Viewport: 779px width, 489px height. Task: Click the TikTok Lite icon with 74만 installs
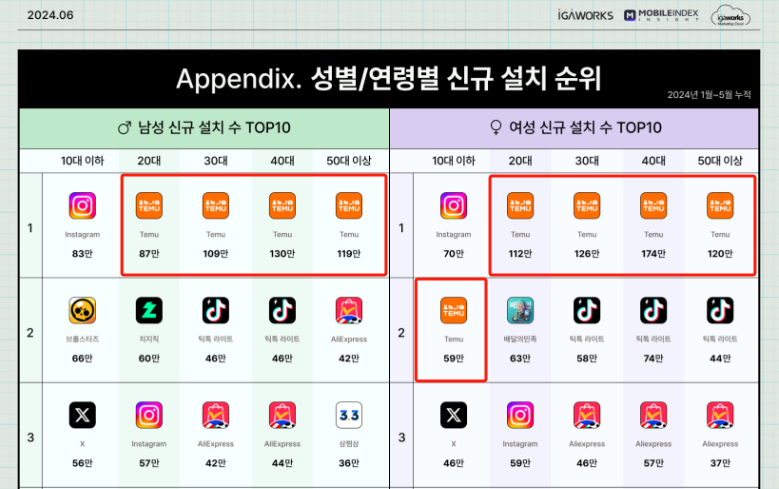(x=653, y=311)
